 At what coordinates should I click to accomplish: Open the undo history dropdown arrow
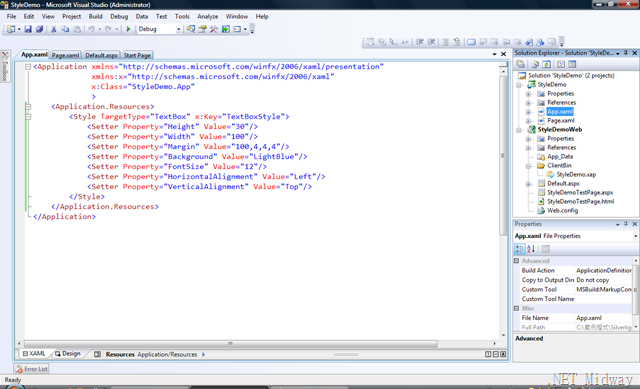click(x=99, y=29)
